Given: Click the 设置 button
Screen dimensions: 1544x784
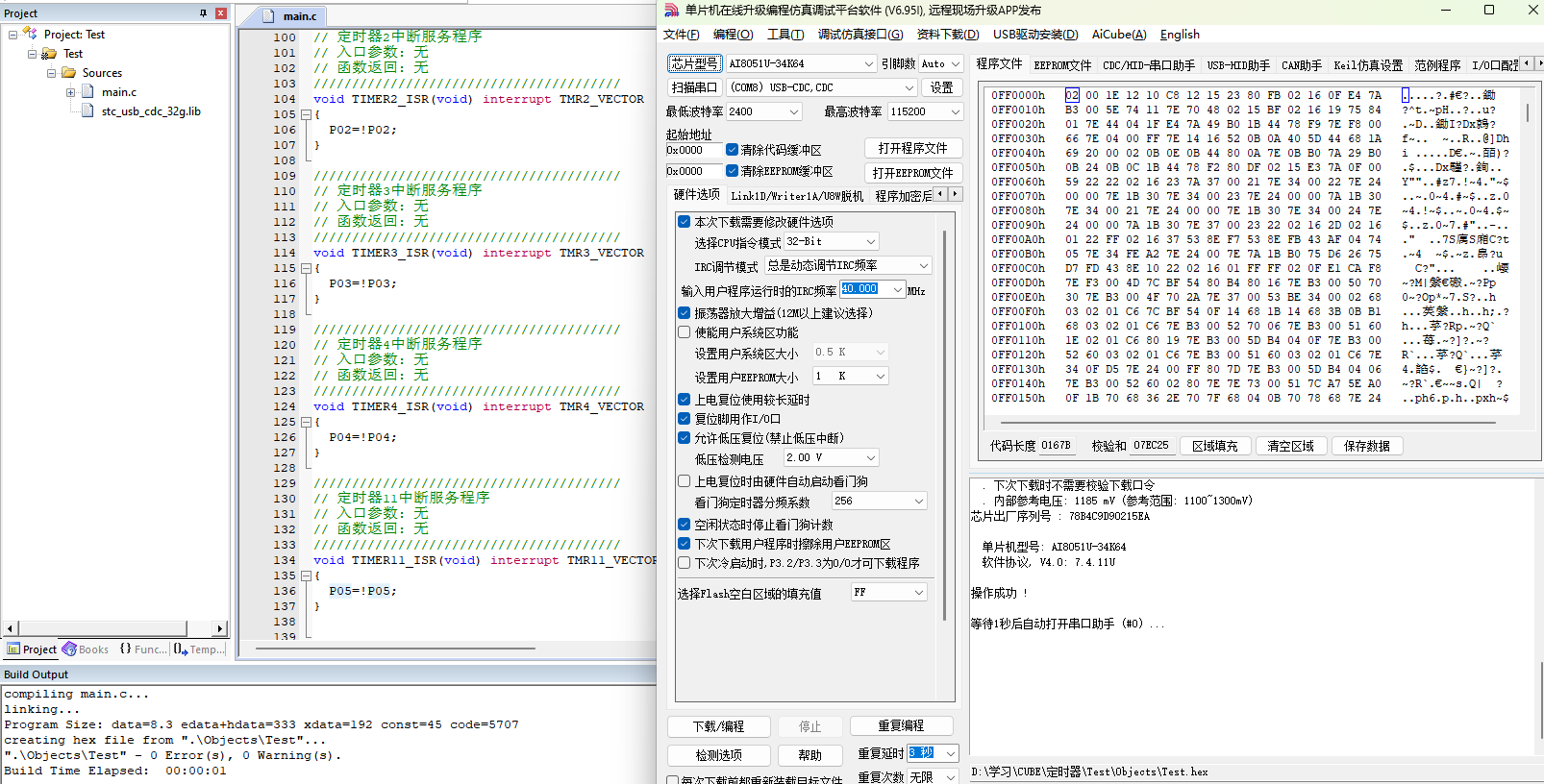Looking at the screenshot, I should (x=942, y=87).
